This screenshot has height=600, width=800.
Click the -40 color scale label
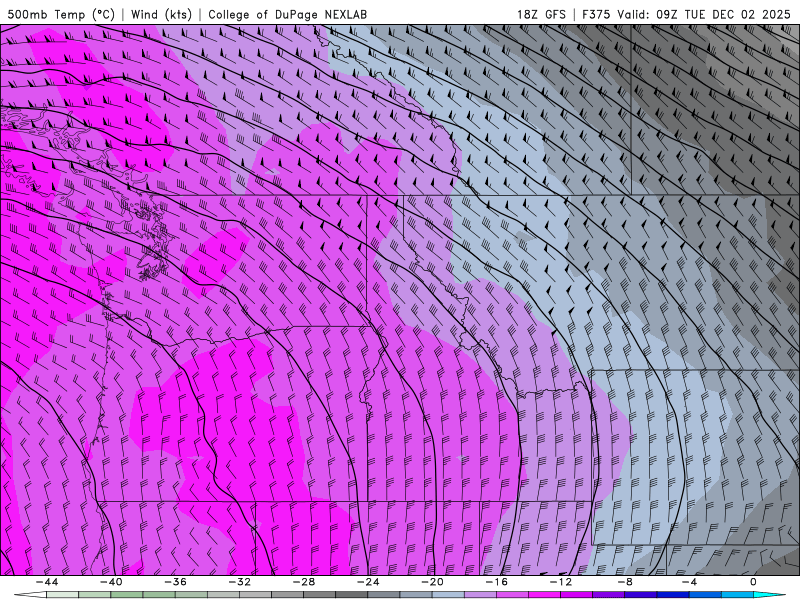pyautogui.click(x=111, y=582)
